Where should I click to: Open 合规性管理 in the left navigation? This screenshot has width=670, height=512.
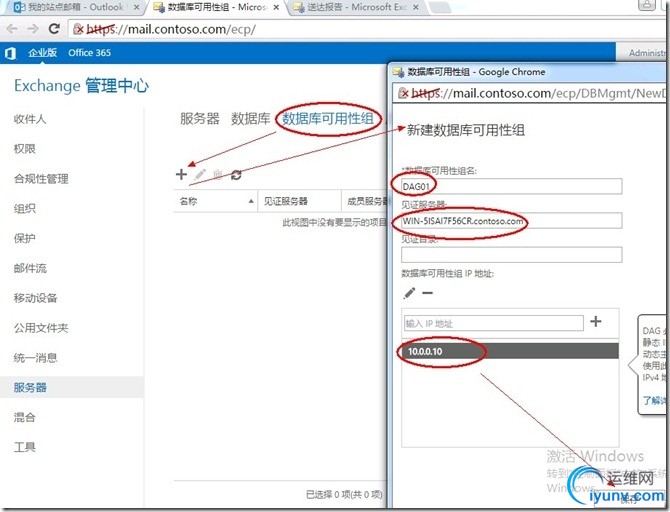41,179
